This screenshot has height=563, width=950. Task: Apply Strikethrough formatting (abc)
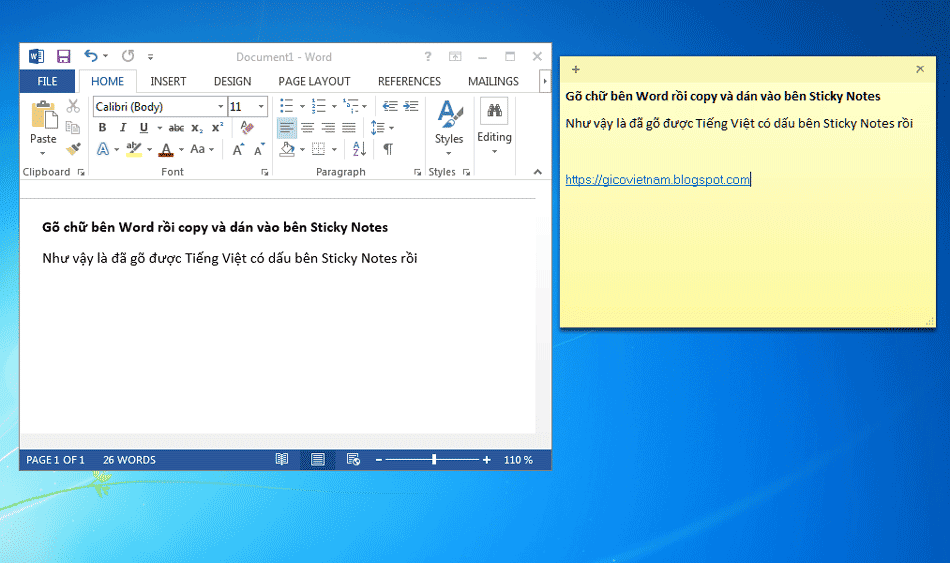176,128
